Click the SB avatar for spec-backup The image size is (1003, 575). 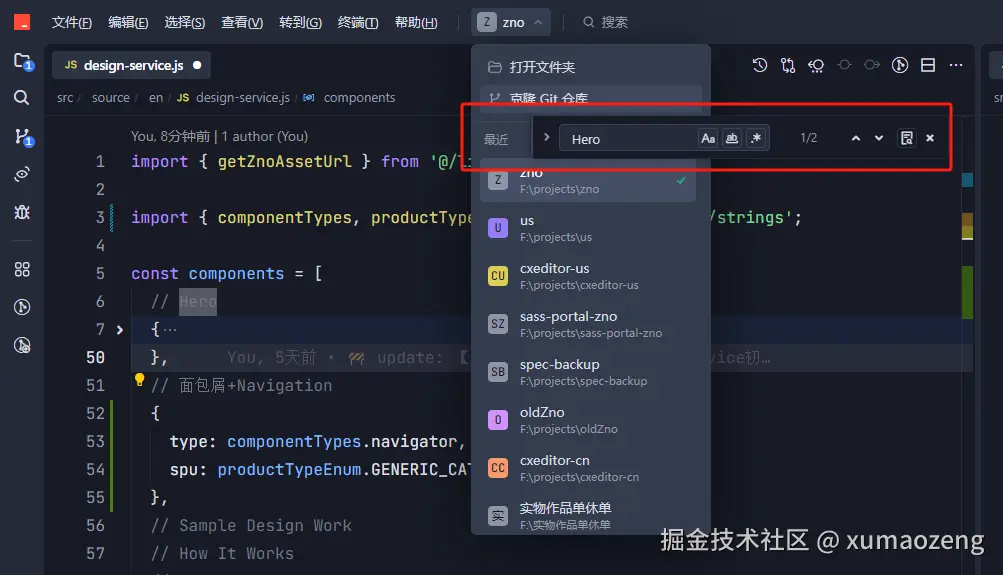(498, 372)
